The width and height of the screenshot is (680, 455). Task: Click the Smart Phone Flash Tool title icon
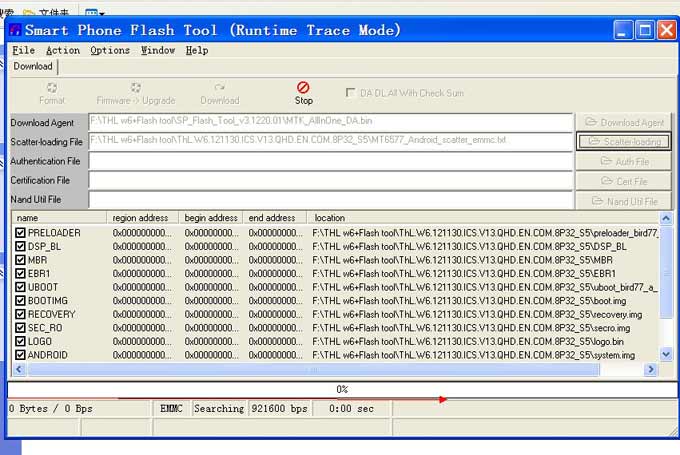tap(15, 30)
